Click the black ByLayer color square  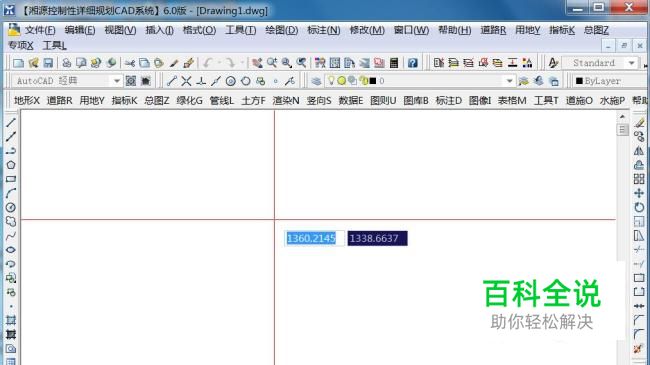pyautogui.click(x=579, y=81)
